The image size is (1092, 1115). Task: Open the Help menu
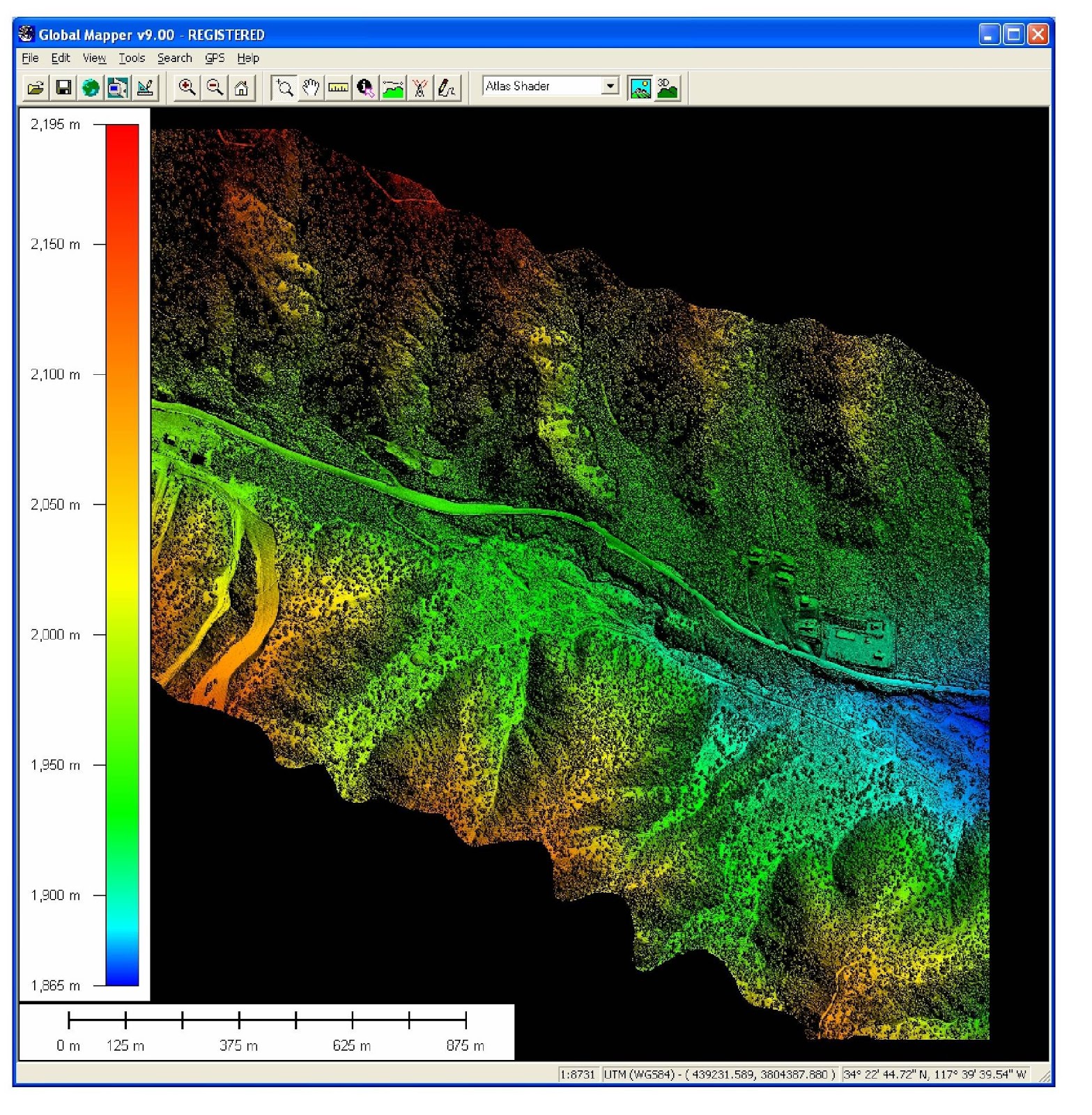point(248,59)
